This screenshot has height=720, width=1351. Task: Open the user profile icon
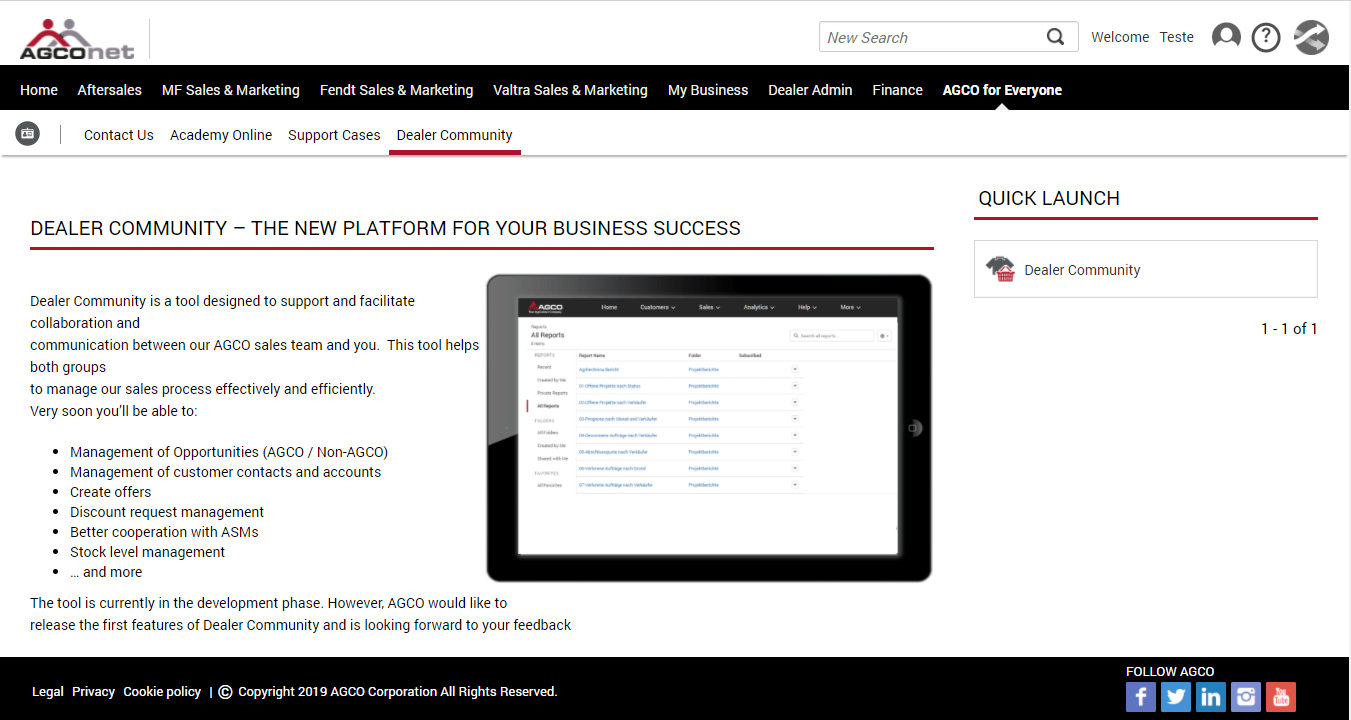1226,37
